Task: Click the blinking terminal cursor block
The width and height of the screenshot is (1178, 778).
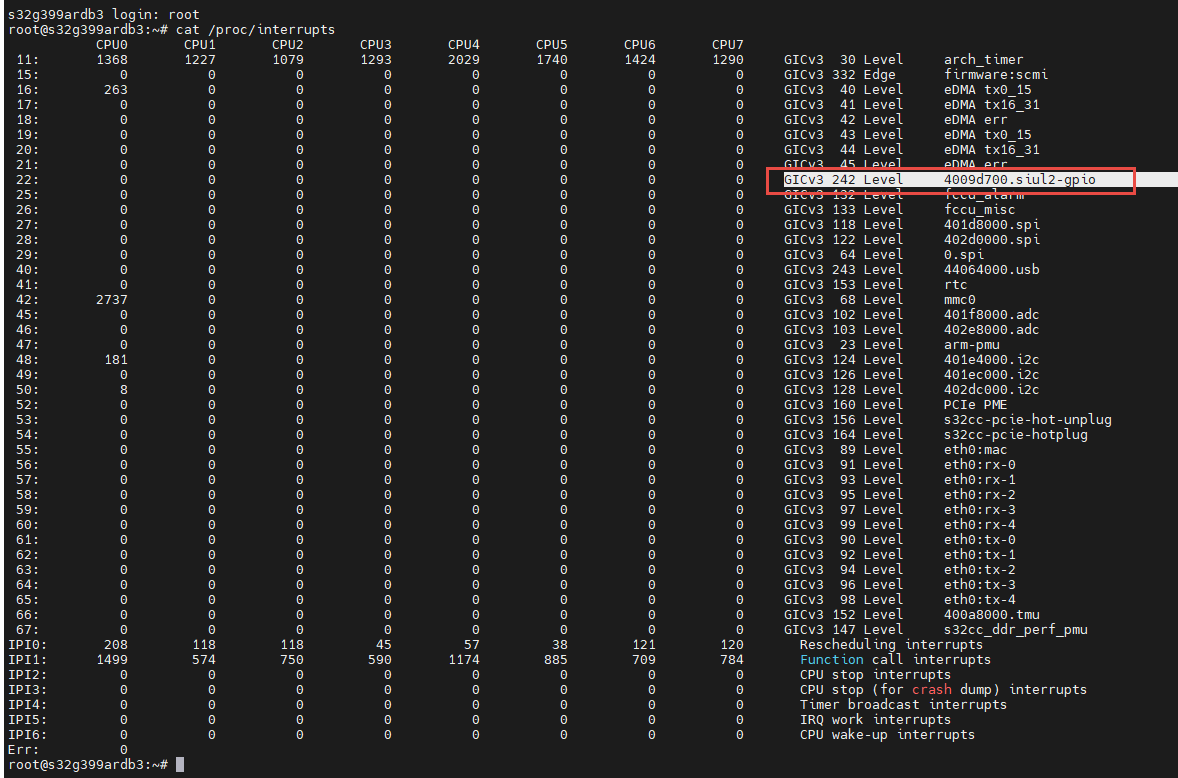Action: point(180,763)
